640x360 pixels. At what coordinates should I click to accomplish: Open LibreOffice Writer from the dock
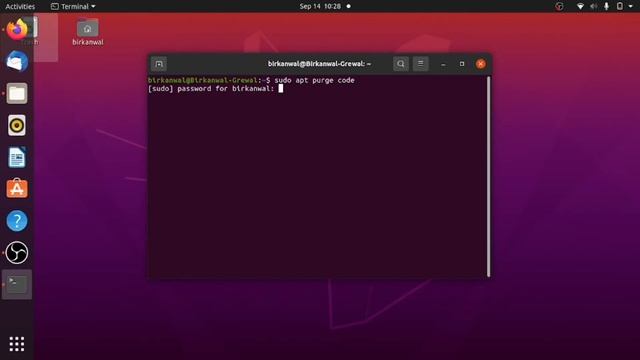tap(17, 157)
